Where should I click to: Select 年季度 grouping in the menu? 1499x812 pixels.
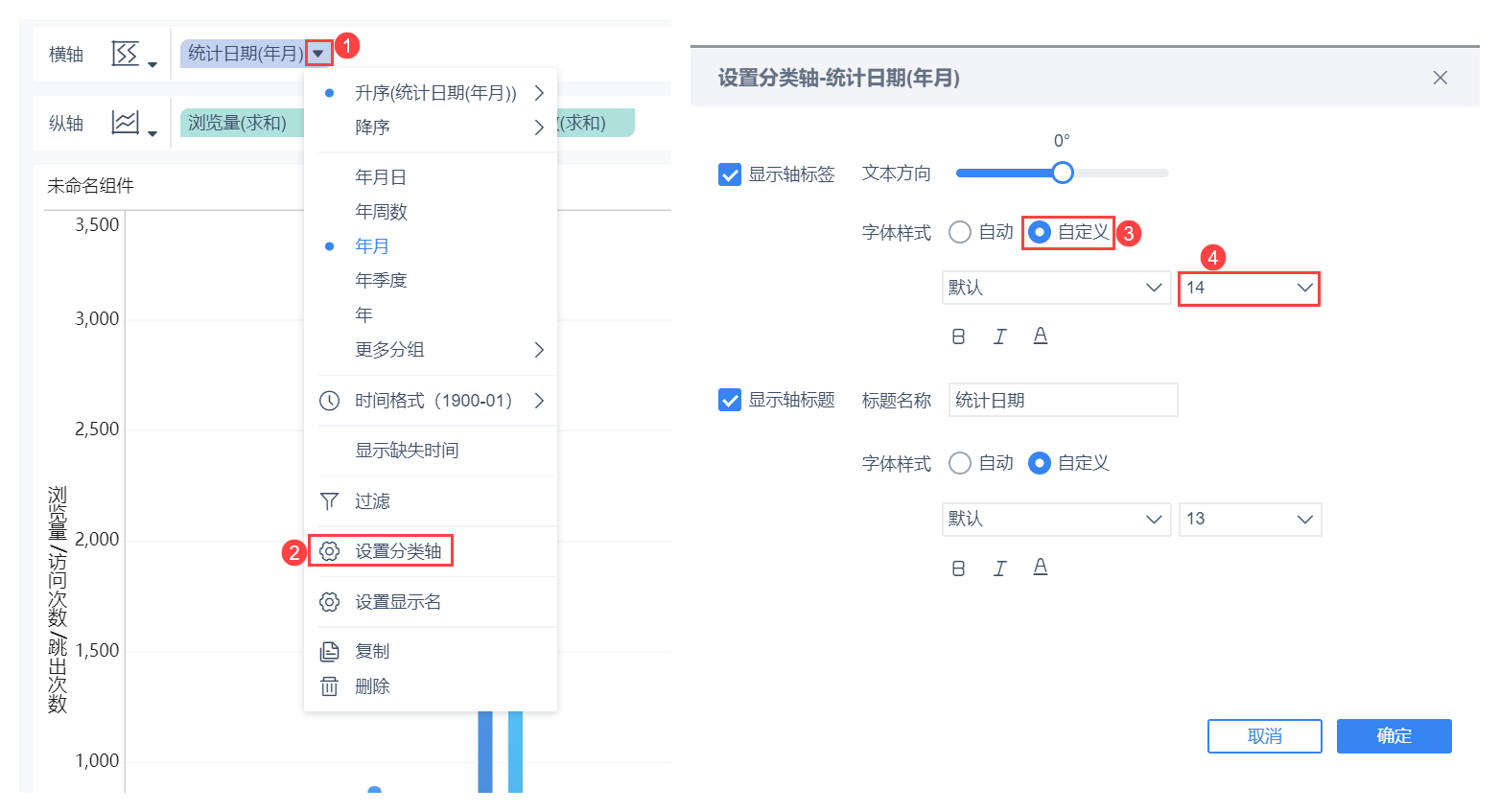point(381,281)
